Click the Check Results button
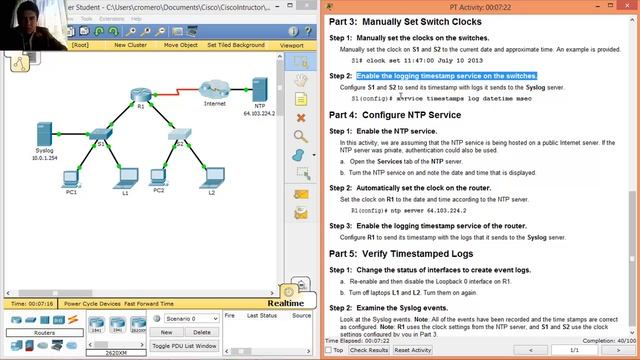The image size is (640, 360). (369, 350)
